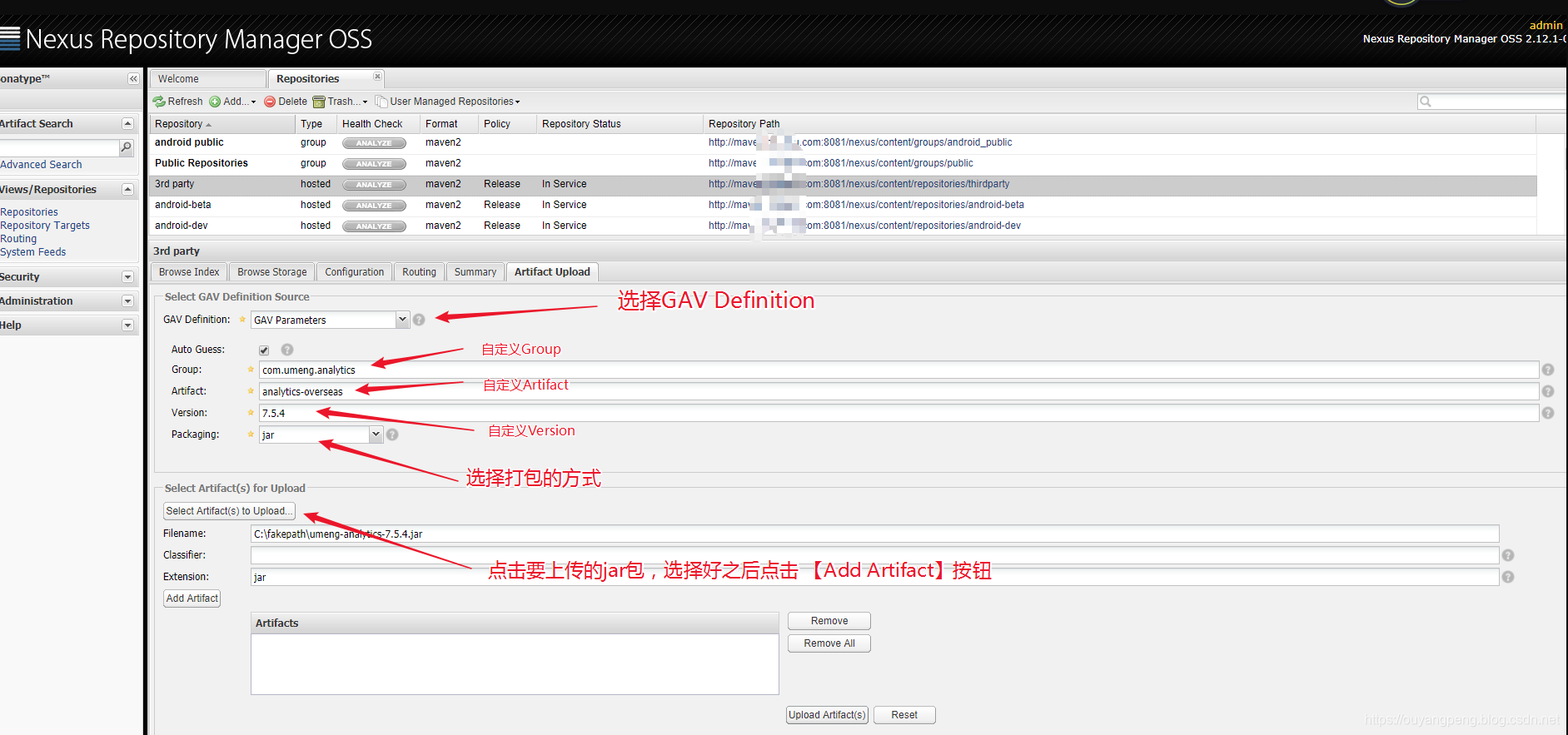The width and height of the screenshot is (1568, 735).
Task: Open the Trash dropdown menu
Action: pos(340,102)
